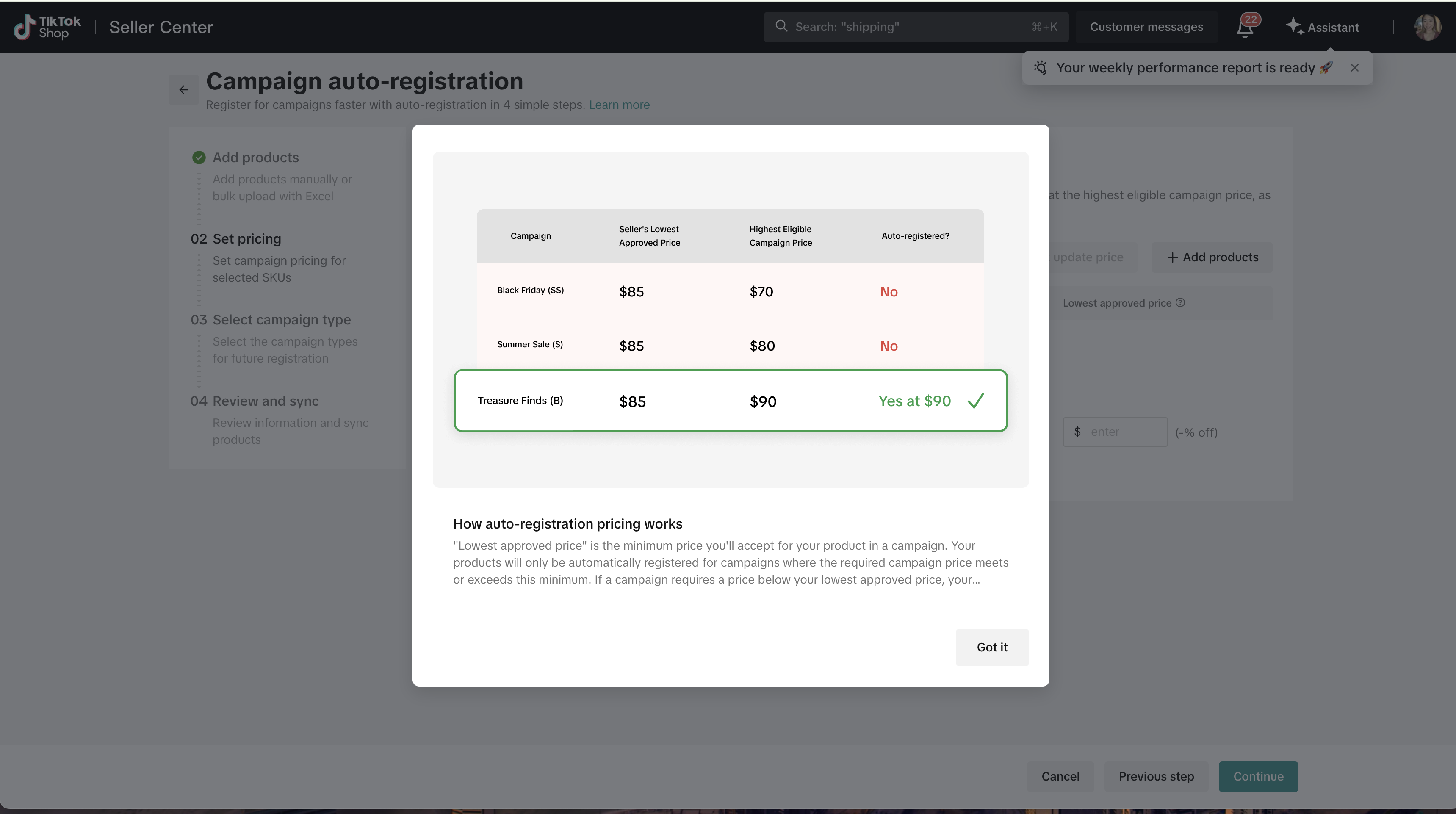The width and height of the screenshot is (1456, 814).
Task: Open the notifications bell icon
Action: (1245, 28)
